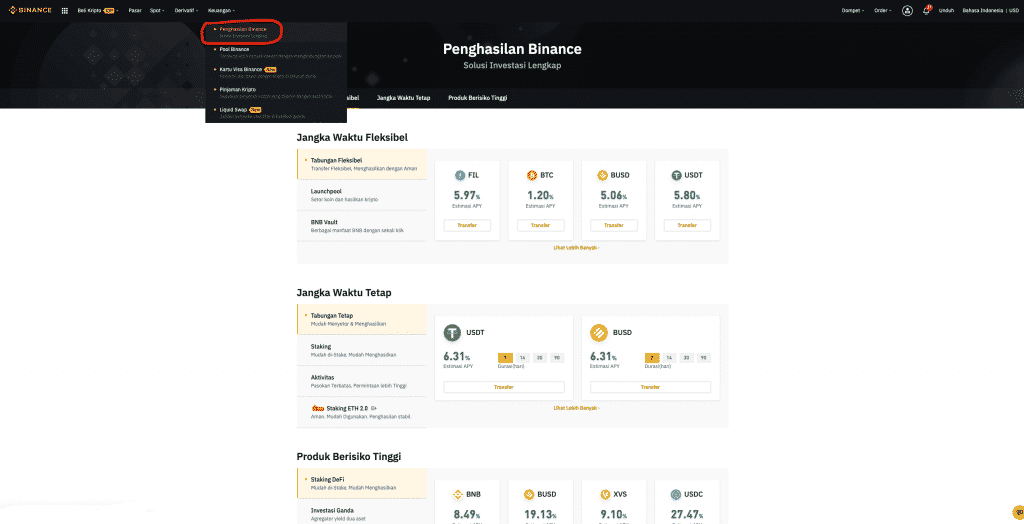Image resolution: width=1024 pixels, height=524 pixels.
Task: Click the FIL coin icon
Action: click(x=460, y=175)
